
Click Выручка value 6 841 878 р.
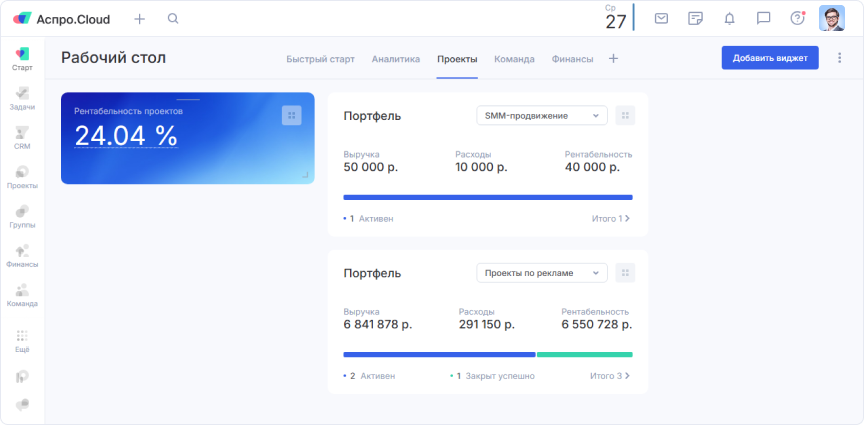377,325
